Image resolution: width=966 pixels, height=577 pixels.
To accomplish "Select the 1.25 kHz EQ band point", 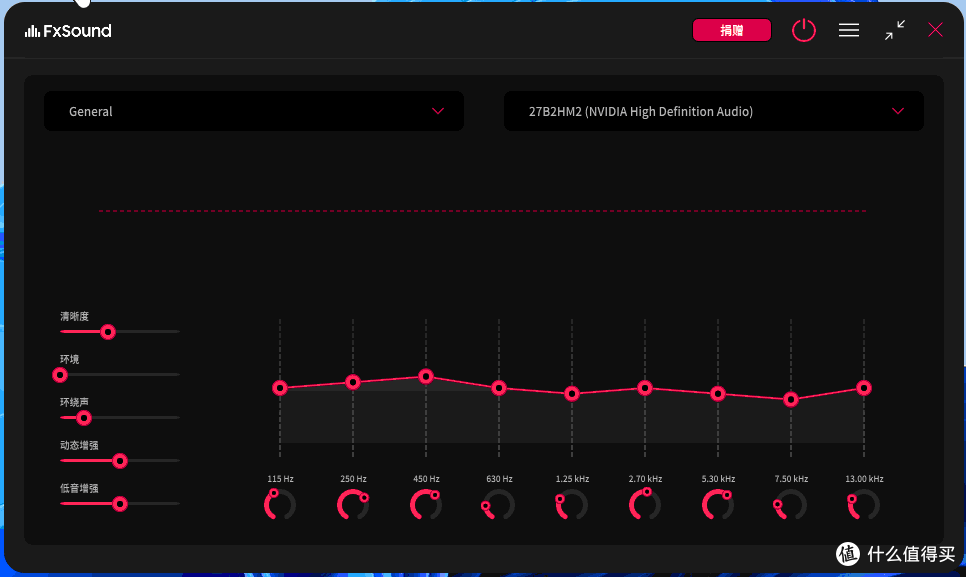I will [572, 394].
